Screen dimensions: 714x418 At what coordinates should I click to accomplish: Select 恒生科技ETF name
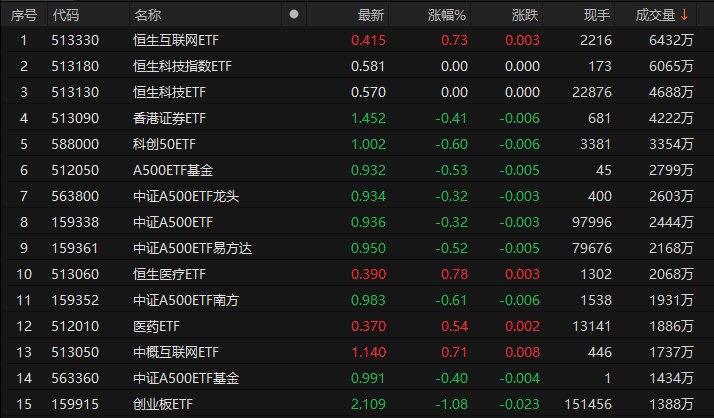pos(169,92)
